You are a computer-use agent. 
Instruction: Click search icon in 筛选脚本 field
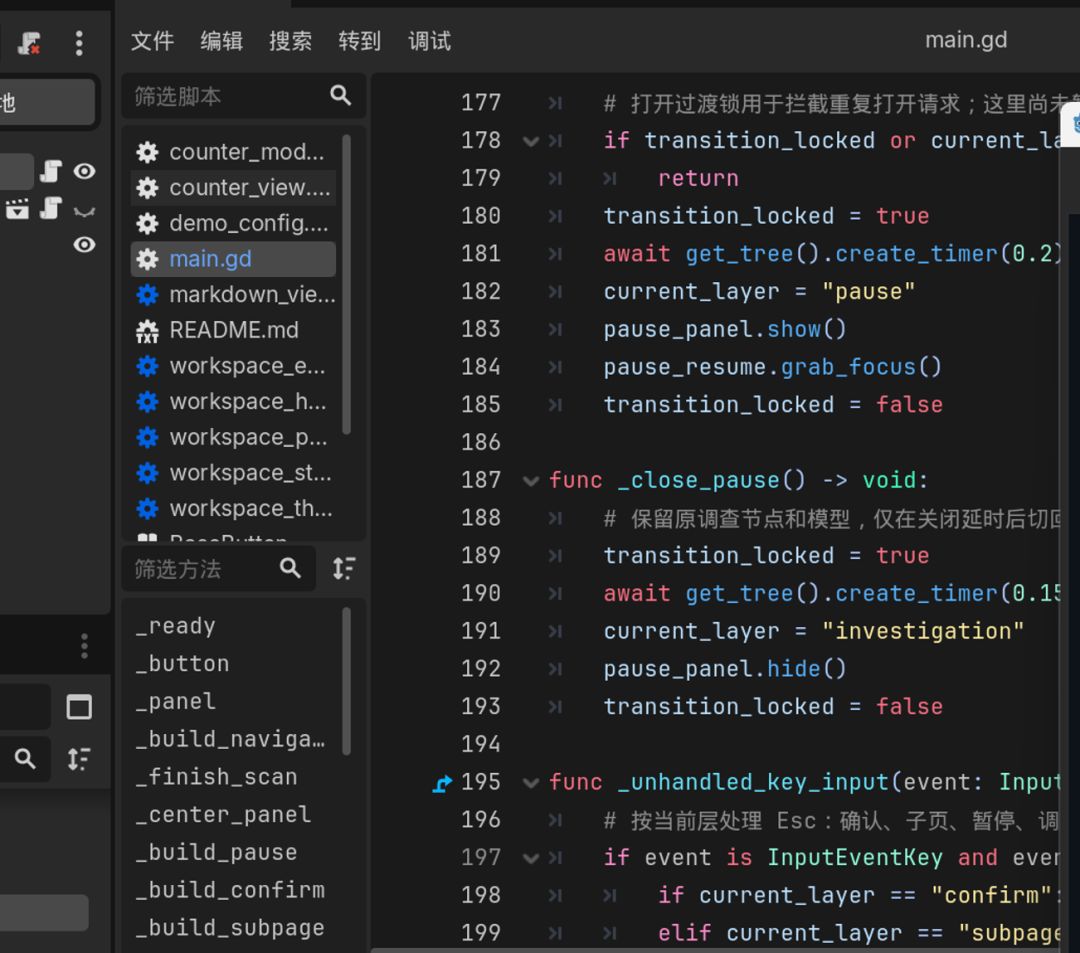[x=340, y=95]
